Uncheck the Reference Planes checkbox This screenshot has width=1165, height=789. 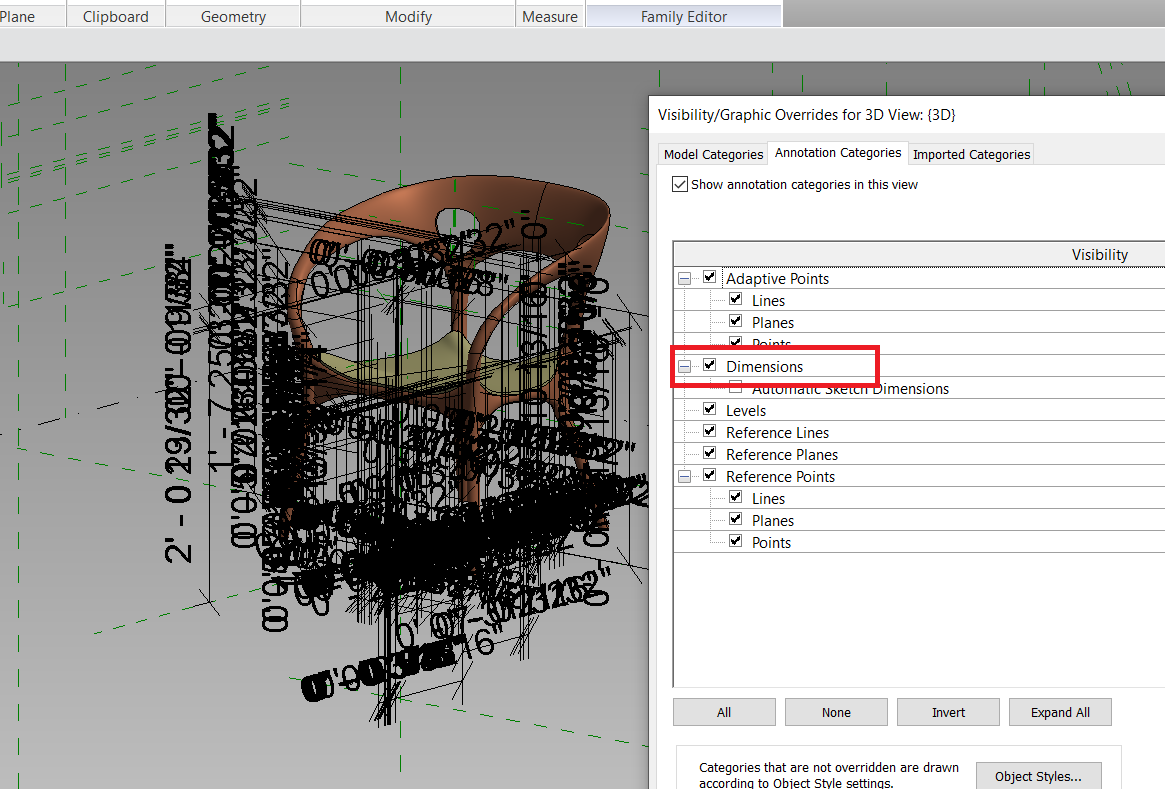[x=710, y=453]
